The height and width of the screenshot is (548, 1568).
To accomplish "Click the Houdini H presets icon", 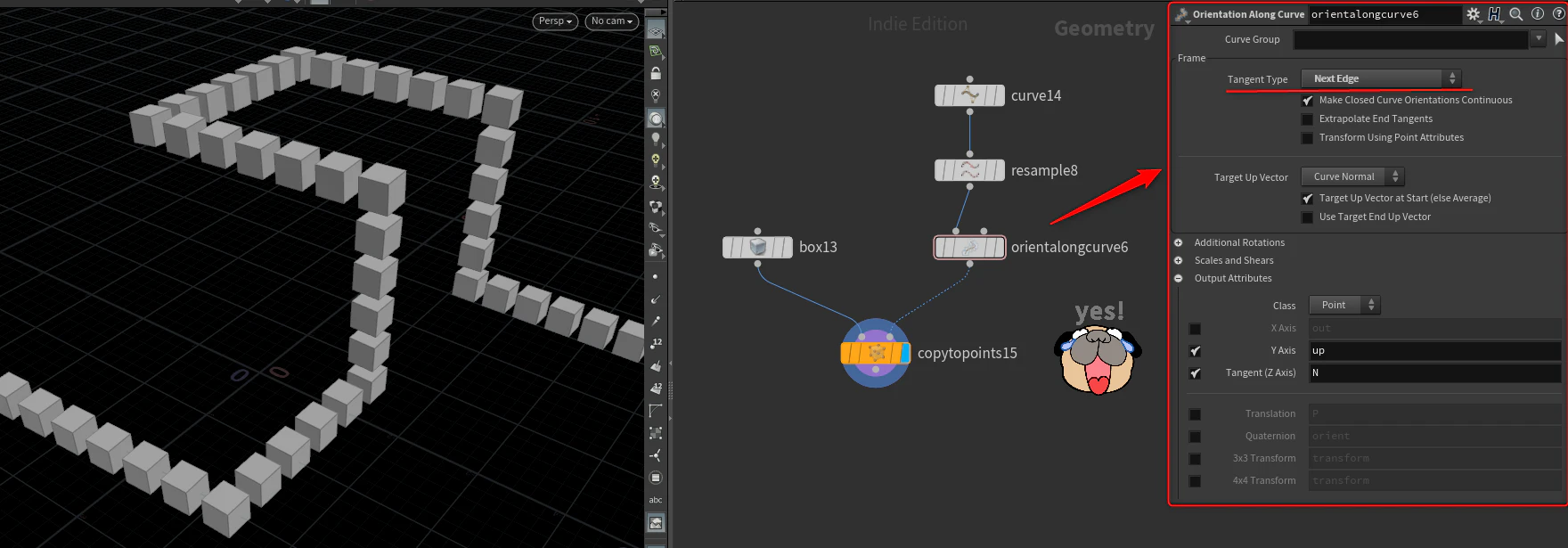I will pyautogui.click(x=1495, y=14).
